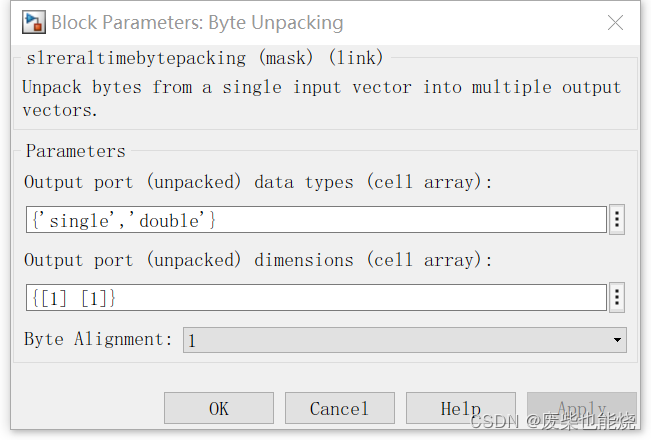
Task: Click the Parameters group label
Action: pyautogui.click(x=76, y=151)
